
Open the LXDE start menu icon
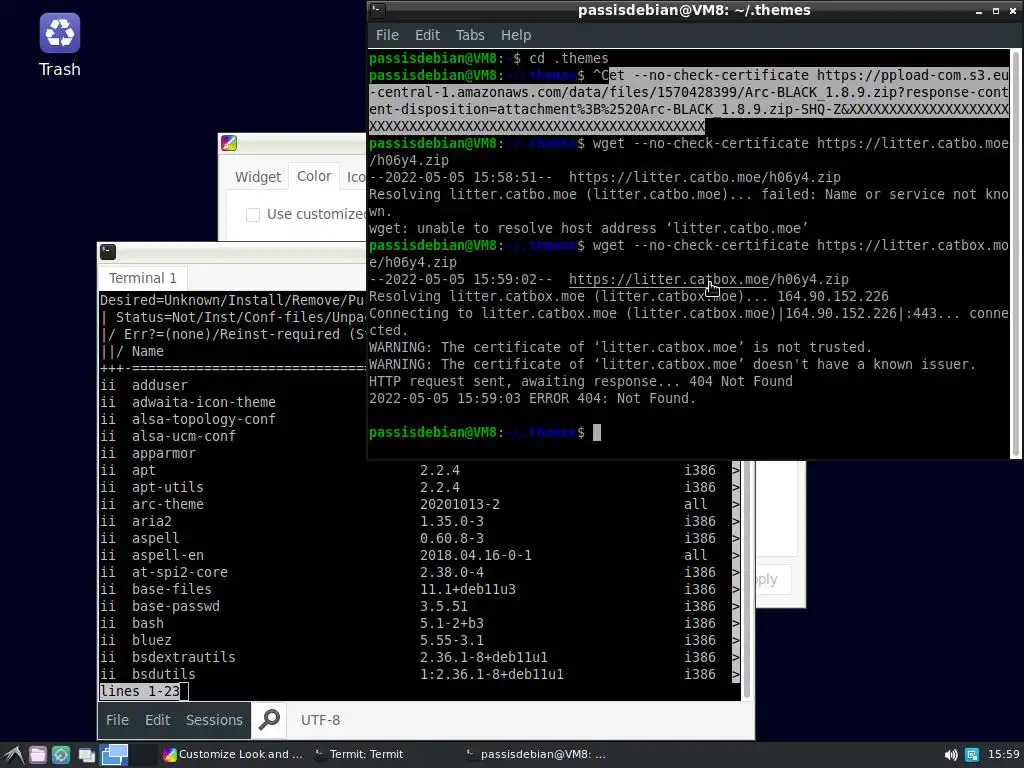(x=13, y=755)
